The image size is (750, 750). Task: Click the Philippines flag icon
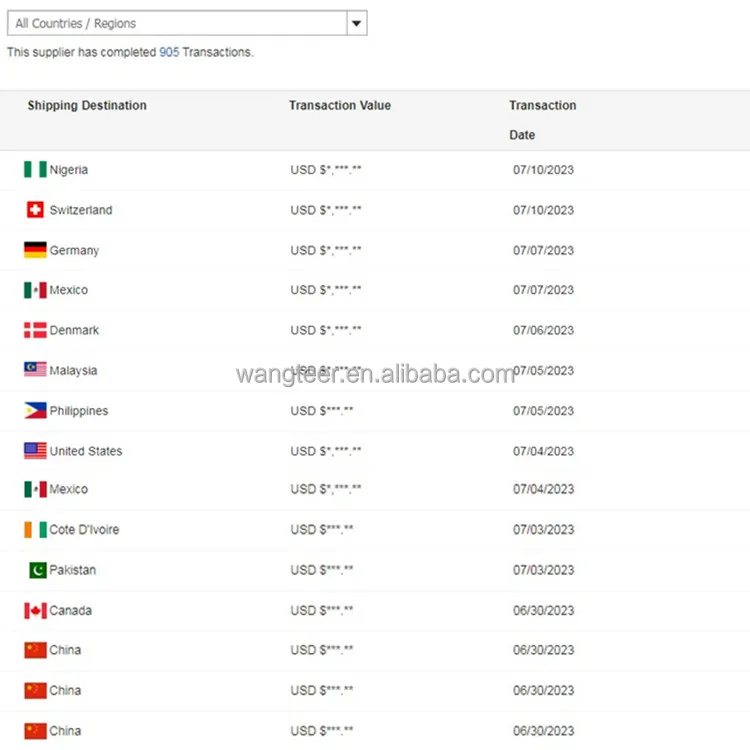point(35,410)
